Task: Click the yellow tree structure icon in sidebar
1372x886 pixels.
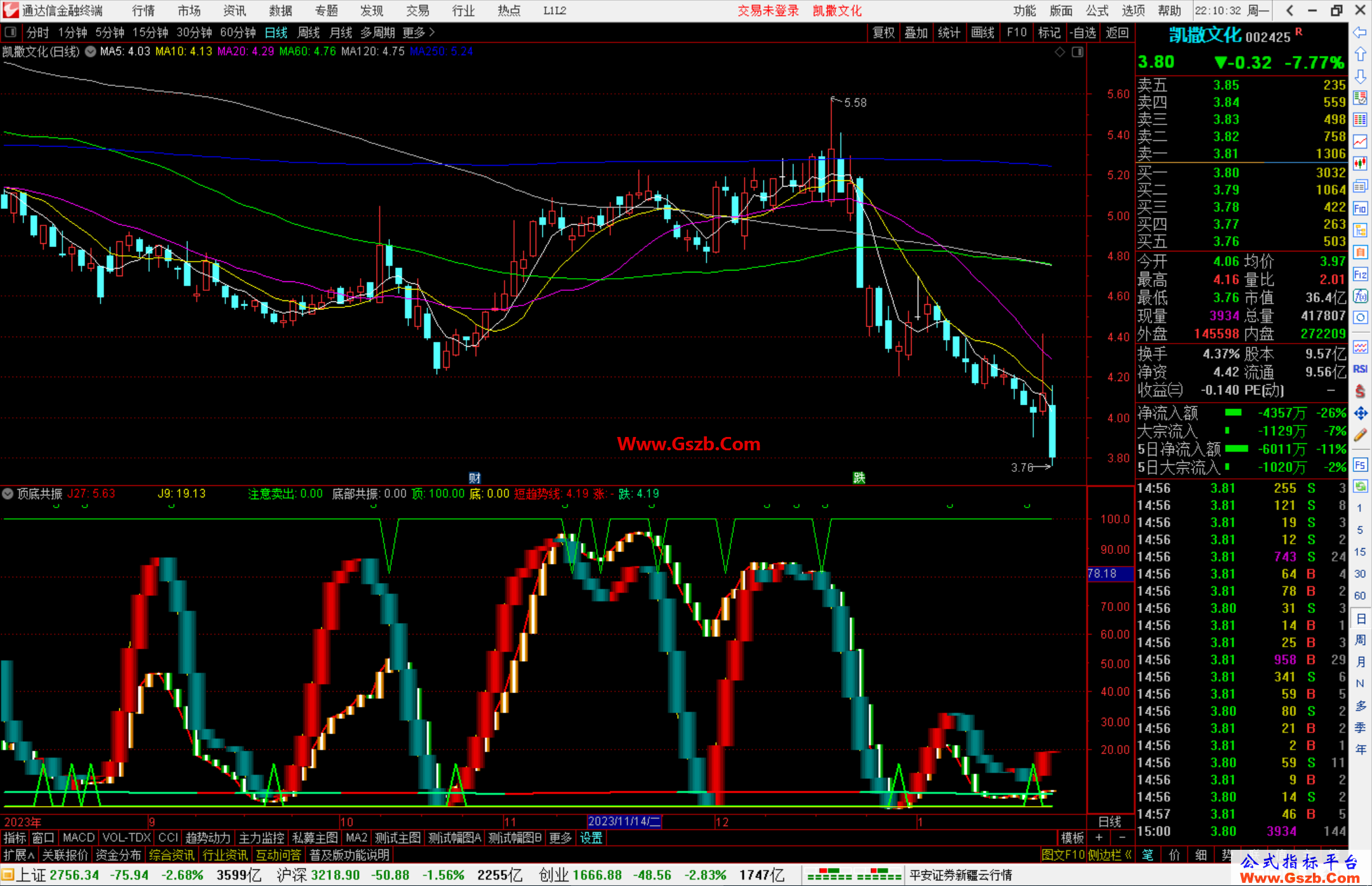Action: pos(1360,230)
